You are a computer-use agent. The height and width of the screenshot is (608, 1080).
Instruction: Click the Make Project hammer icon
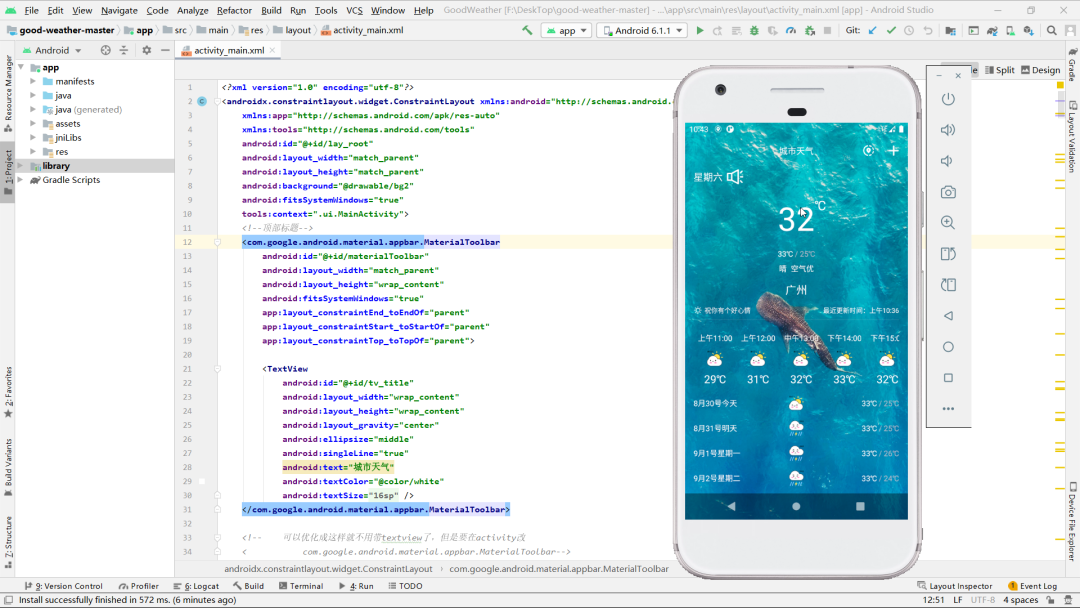point(527,30)
